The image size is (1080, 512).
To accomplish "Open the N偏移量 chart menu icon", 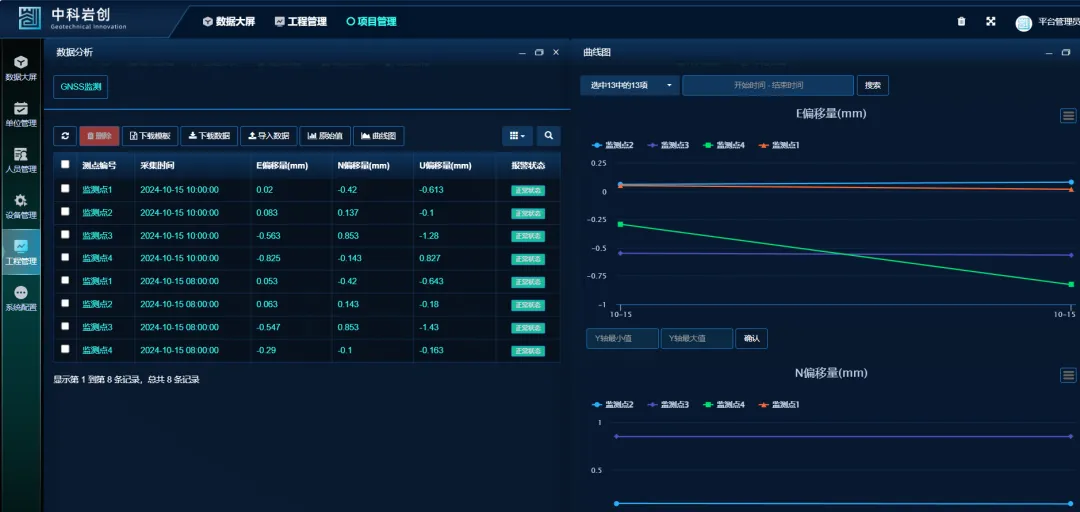I will pos(1068,375).
